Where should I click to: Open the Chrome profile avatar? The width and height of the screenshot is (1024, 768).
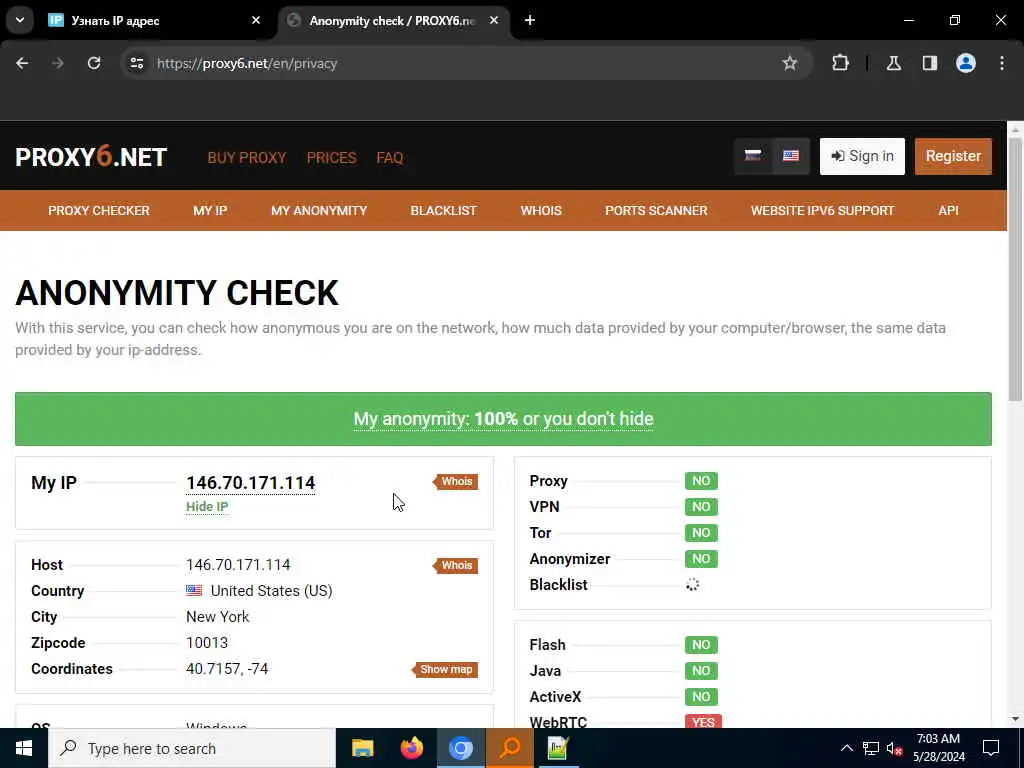(x=965, y=63)
